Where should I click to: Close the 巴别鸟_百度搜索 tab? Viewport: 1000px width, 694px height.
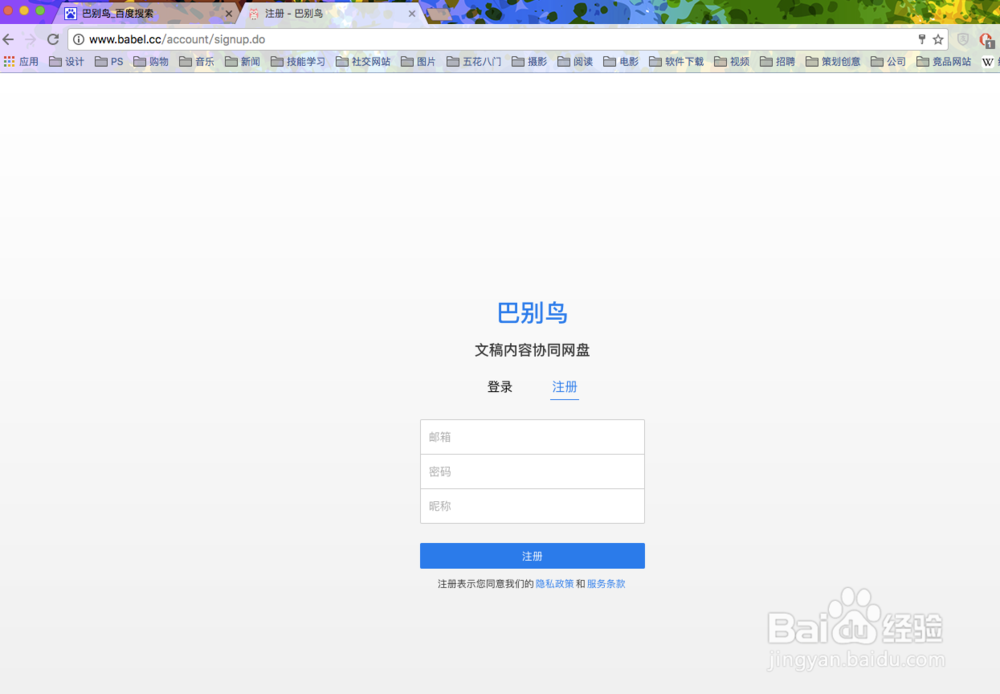pyautogui.click(x=229, y=13)
